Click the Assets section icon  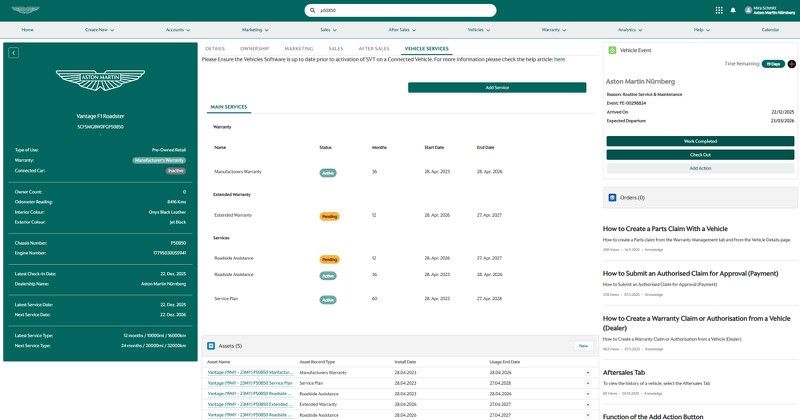click(x=211, y=345)
